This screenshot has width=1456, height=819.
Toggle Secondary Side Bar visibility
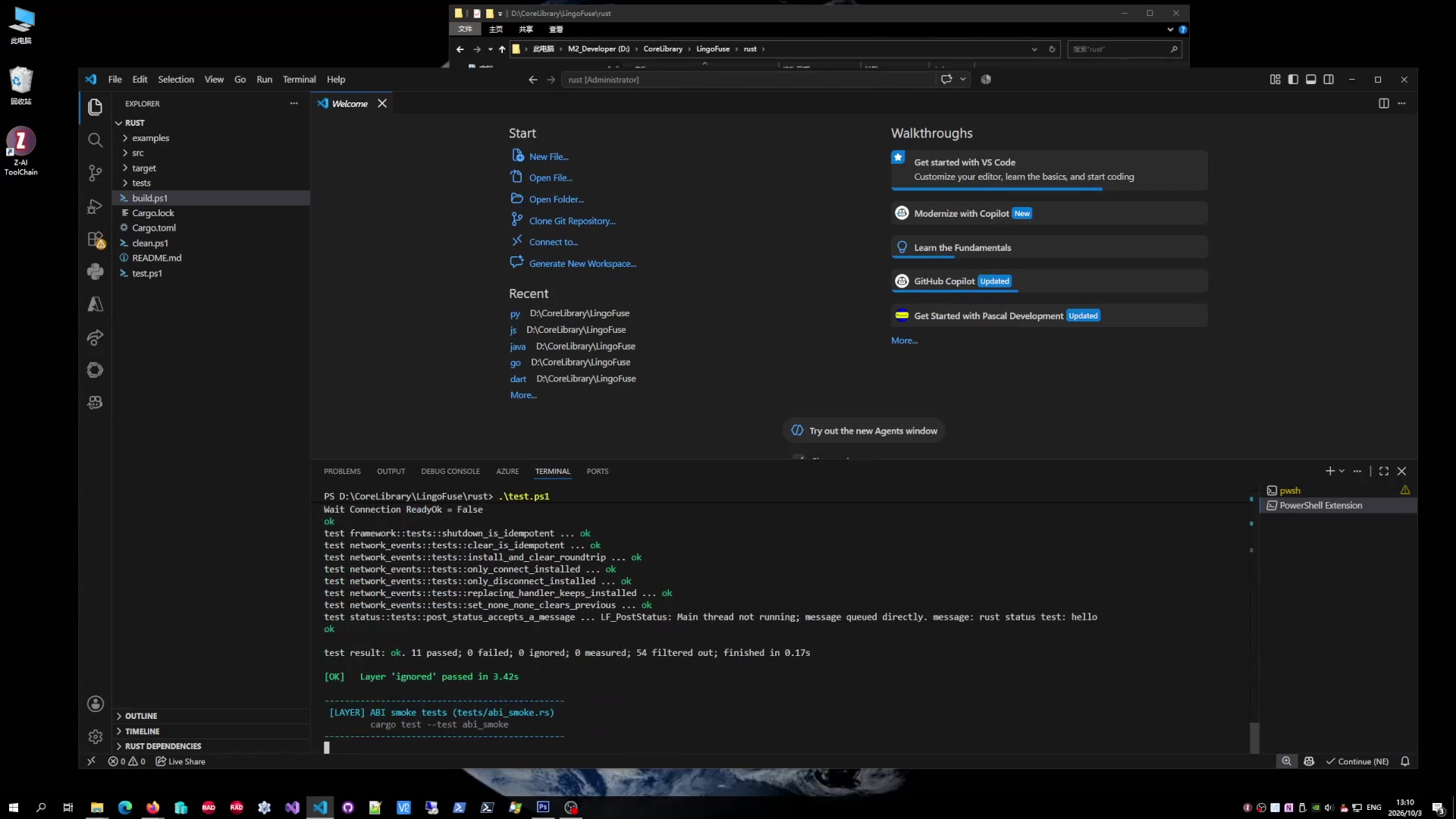tap(1329, 79)
